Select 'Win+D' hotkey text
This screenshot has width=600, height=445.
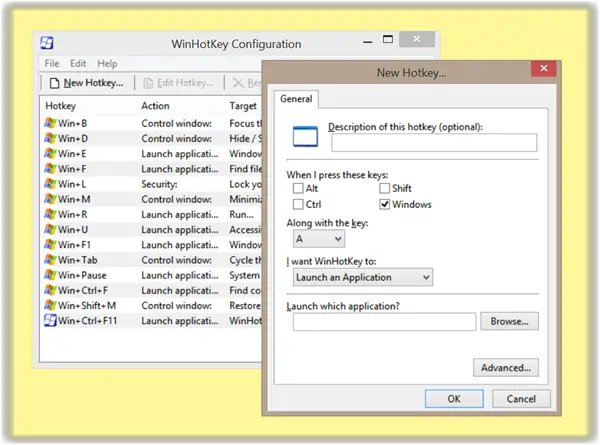pyautogui.click(x=73, y=138)
